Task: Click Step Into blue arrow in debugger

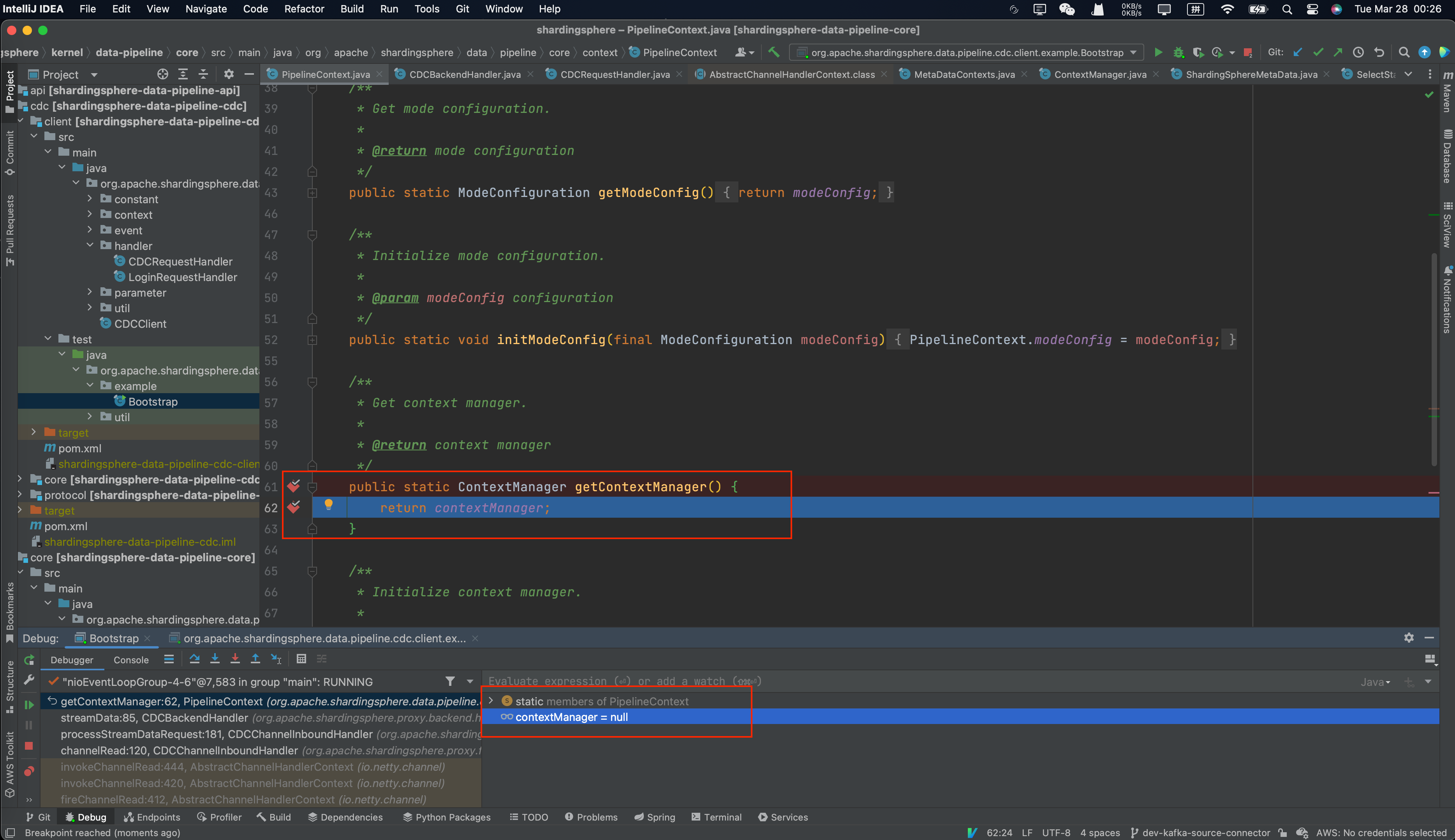Action: pos(215,659)
